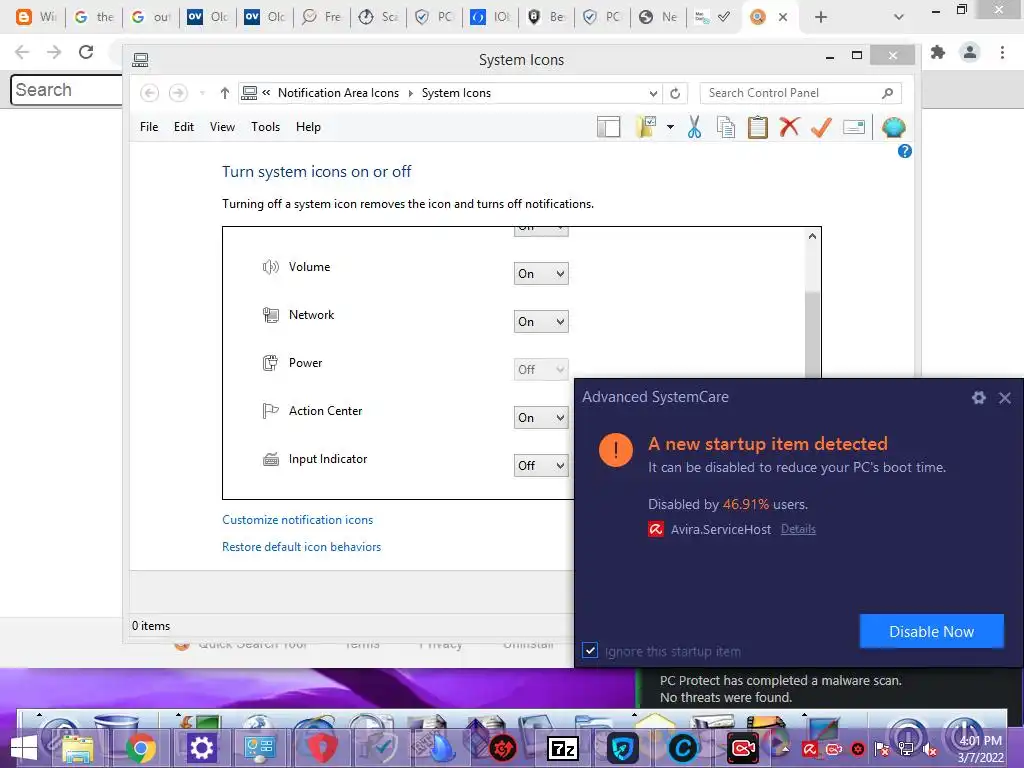Go up one level with the up arrow
This screenshot has height=768, width=1024.
tap(225, 93)
